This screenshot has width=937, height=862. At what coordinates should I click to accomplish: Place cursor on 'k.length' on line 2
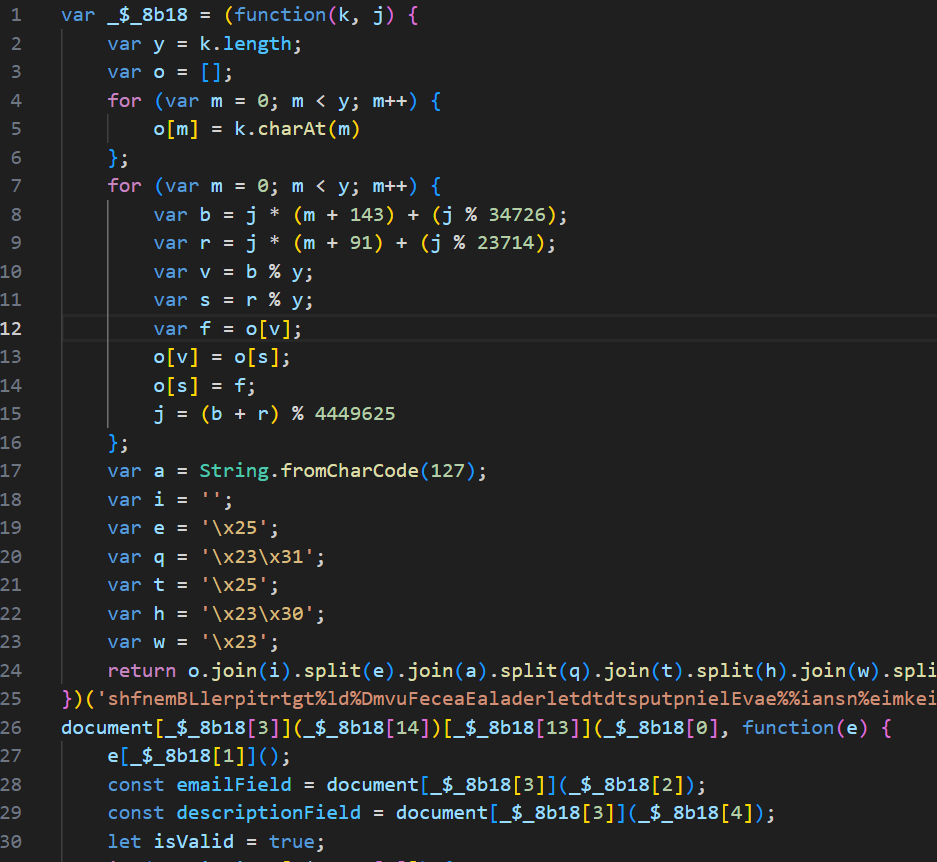tap(245, 44)
